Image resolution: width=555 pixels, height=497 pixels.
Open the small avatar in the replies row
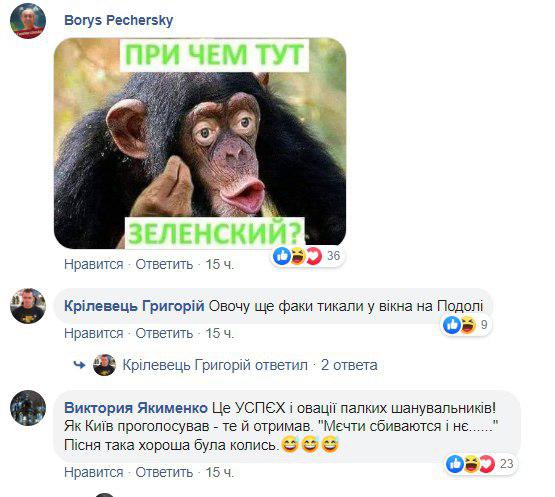(x=104, y=365)
